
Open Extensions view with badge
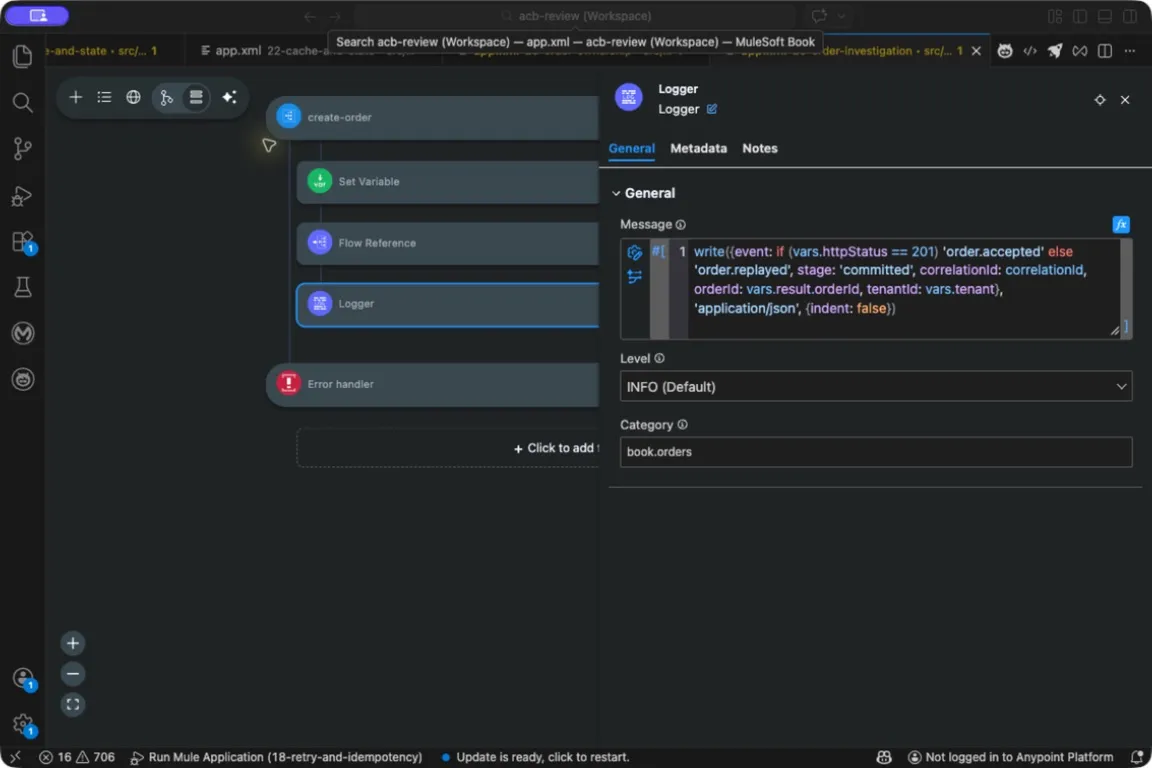(23, 242)
